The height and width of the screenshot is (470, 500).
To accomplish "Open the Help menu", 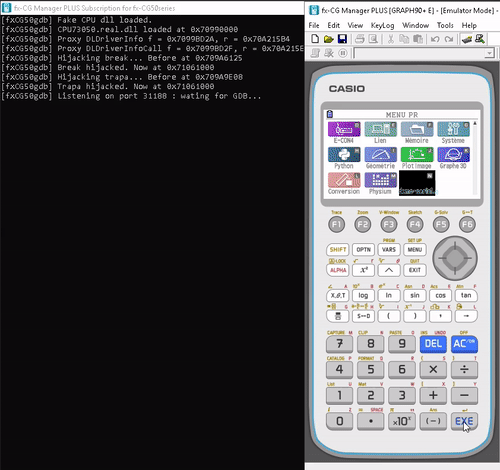I will [x=469, y=25].
